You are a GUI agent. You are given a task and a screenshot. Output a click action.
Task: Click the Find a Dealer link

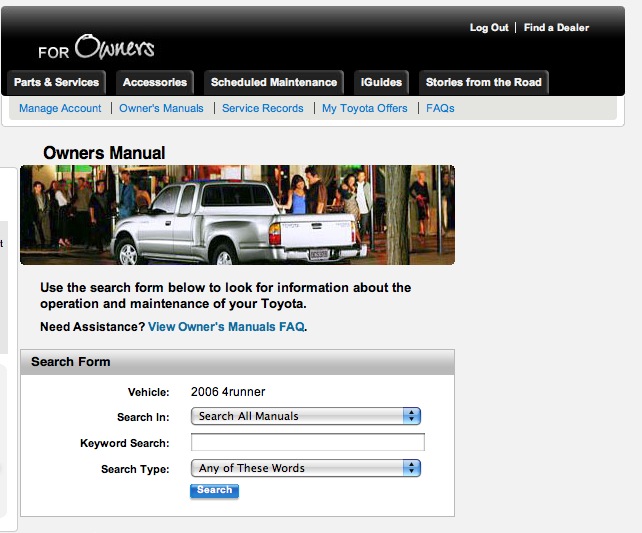click(x=556, y=27)
